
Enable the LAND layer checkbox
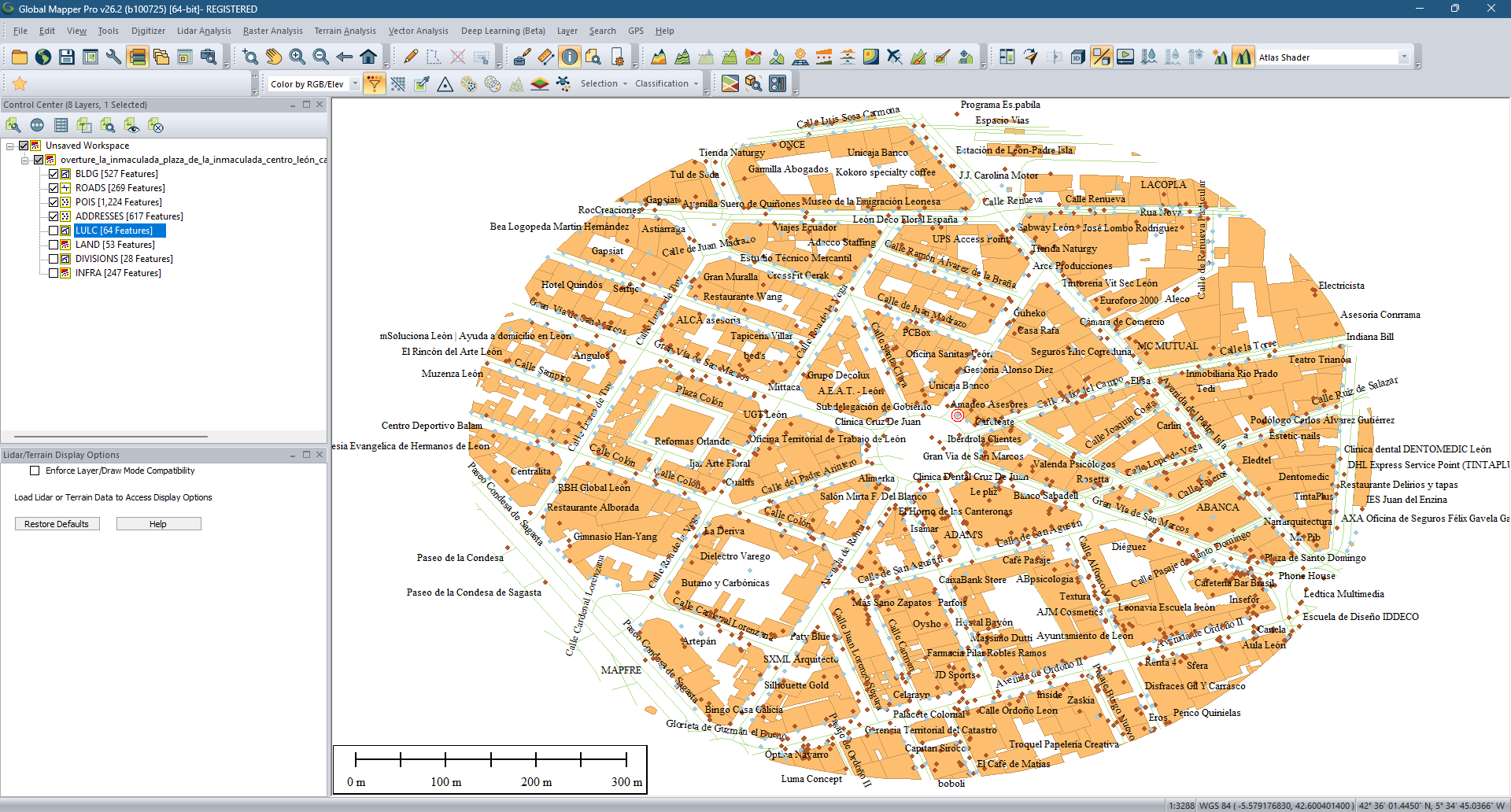[54, 245]
